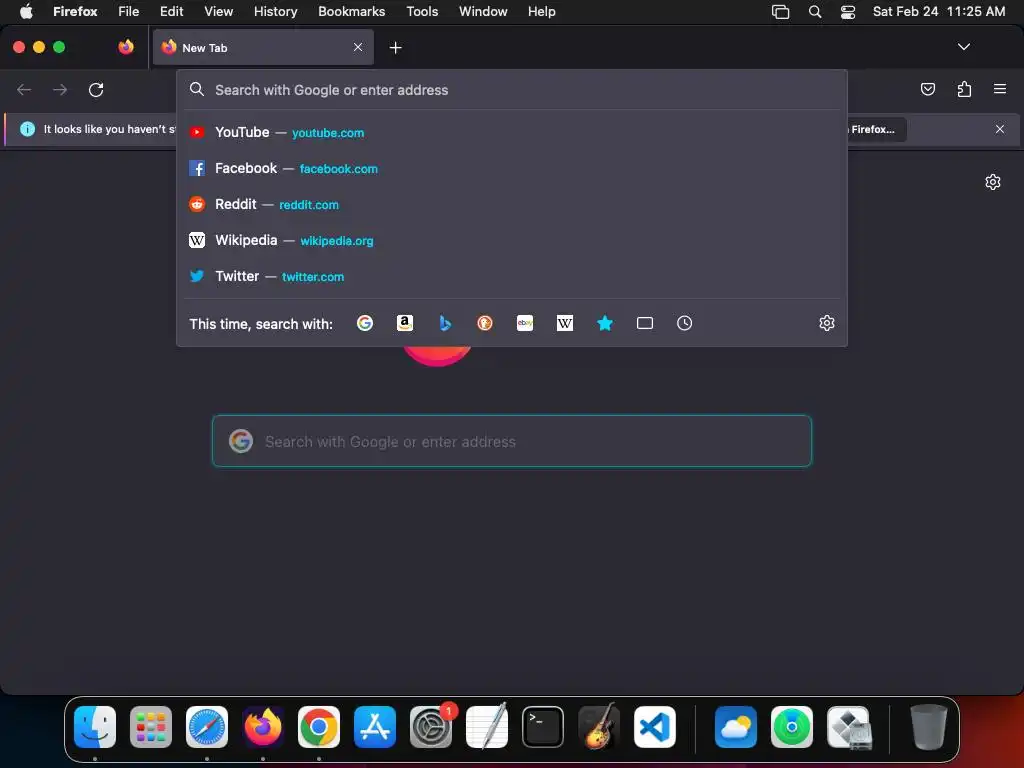Open the Help menu
Viewport: 1024px width, 768px height.
(541, 12)
